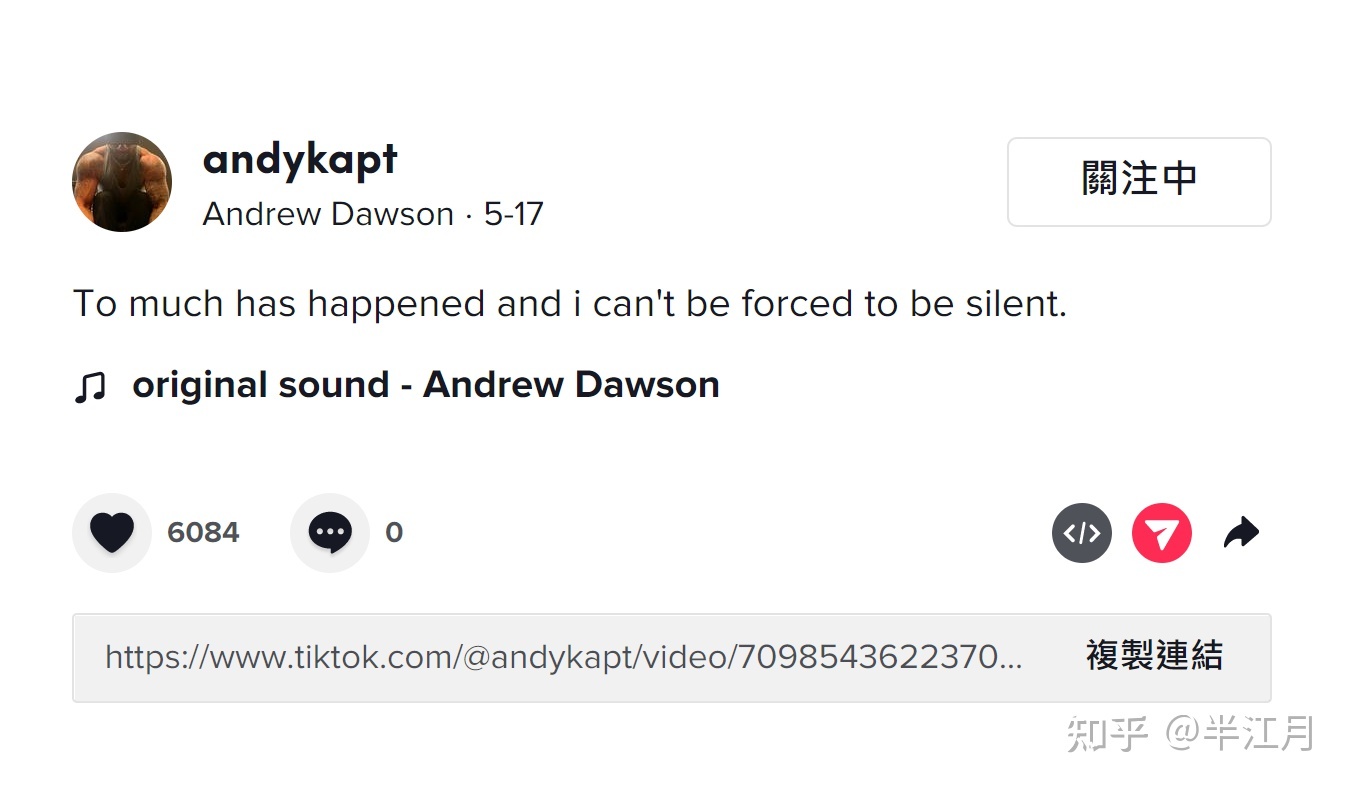Send to friends with red paper-plane icon
This screenshot has width=1352, height=789.
pos(1162,533)
